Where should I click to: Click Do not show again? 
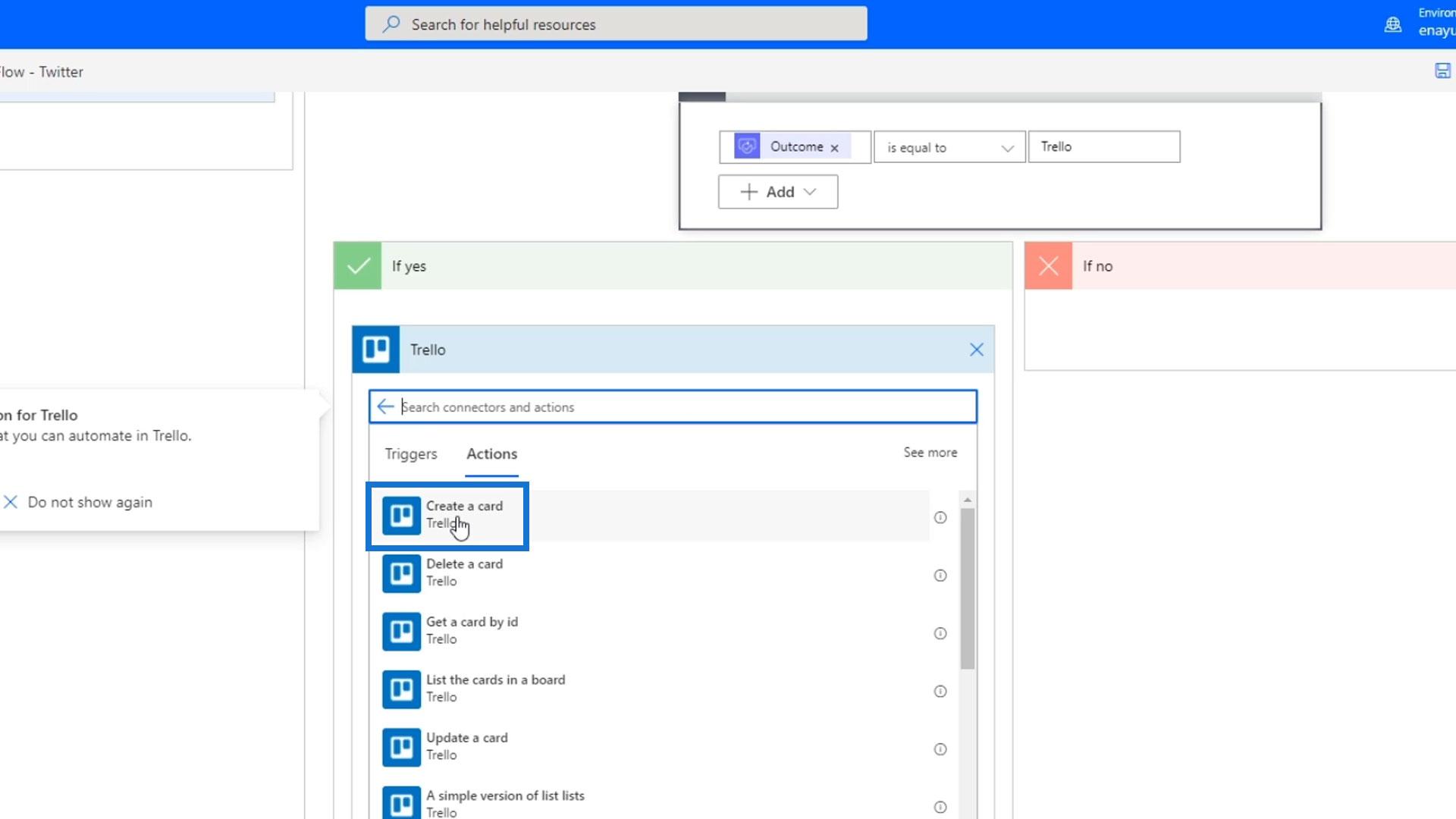click(89, 502)
